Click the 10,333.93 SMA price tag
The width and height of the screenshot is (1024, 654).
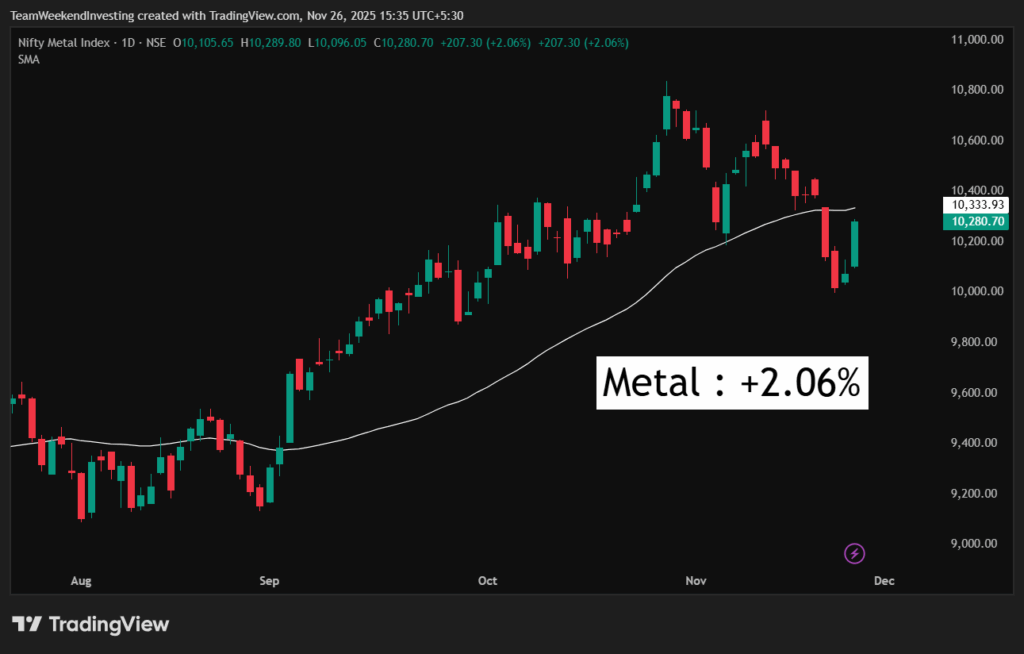[978, 205]
